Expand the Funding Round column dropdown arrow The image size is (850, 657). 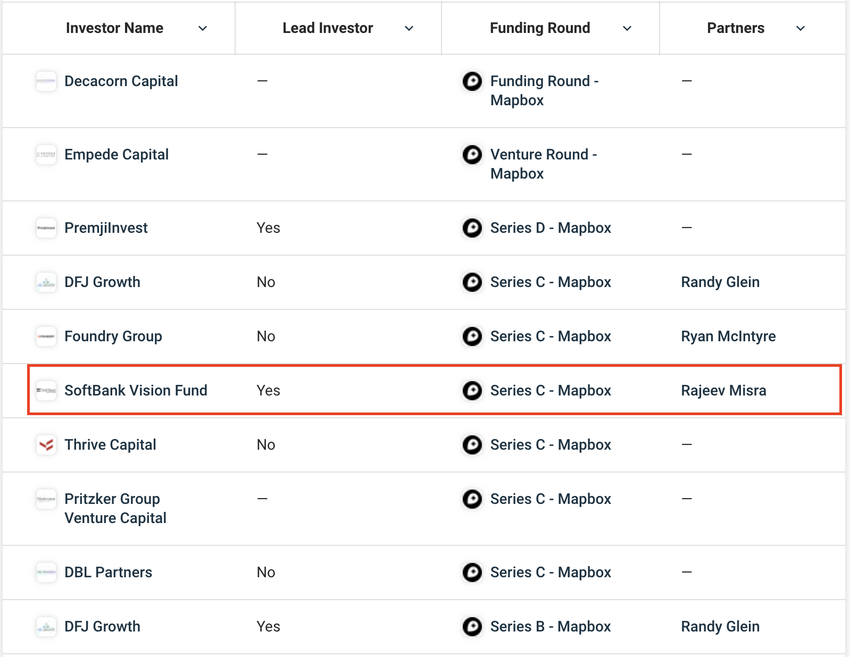coord(627,29)
